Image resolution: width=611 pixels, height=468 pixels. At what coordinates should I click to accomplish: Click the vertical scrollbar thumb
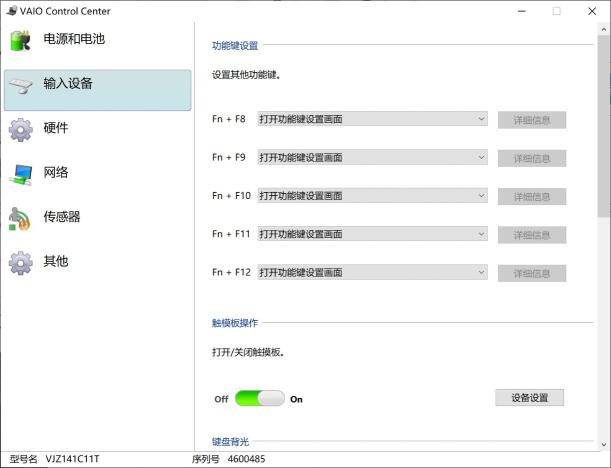click(604, 126)
